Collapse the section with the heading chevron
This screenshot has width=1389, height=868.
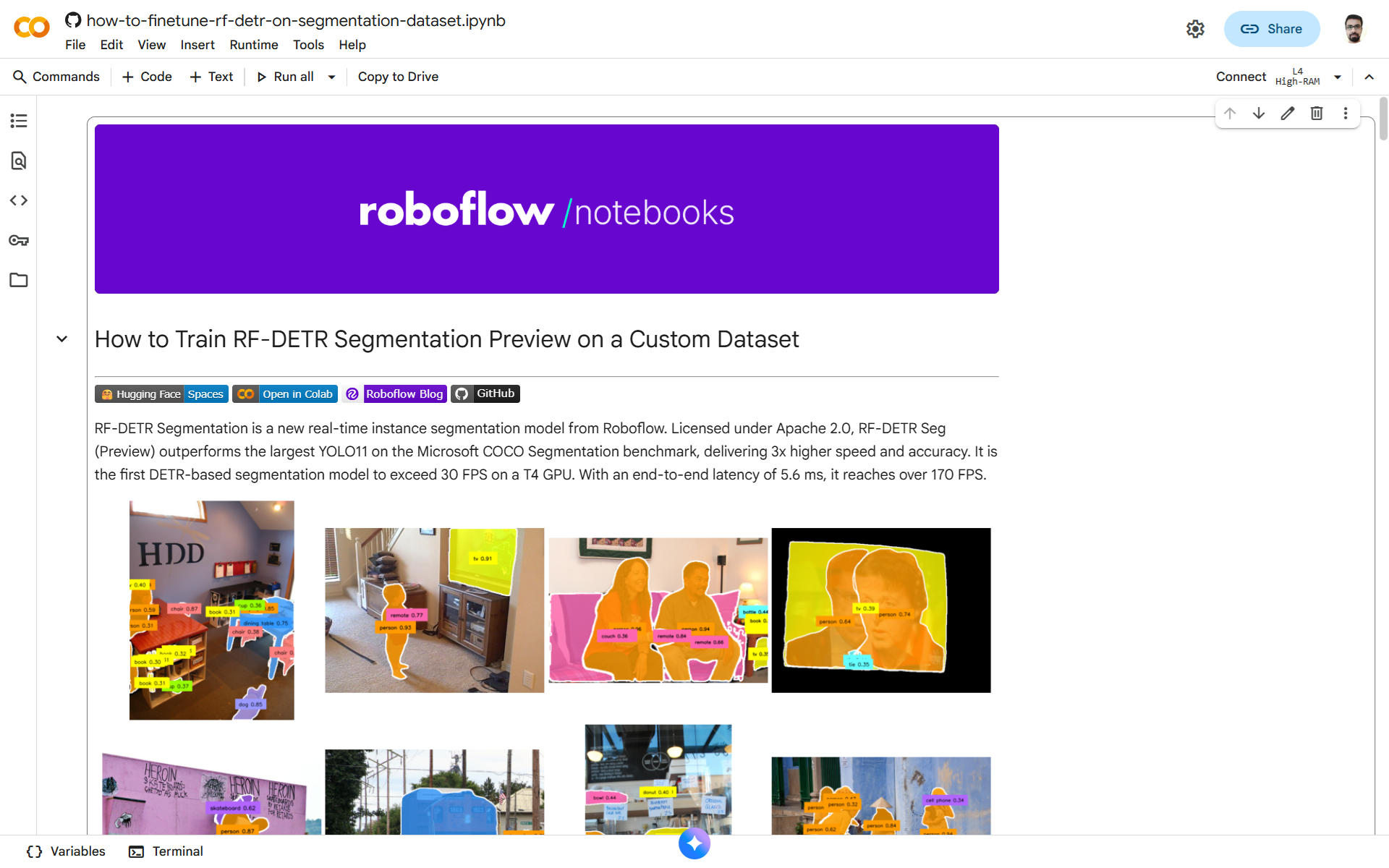click(62, 339)
